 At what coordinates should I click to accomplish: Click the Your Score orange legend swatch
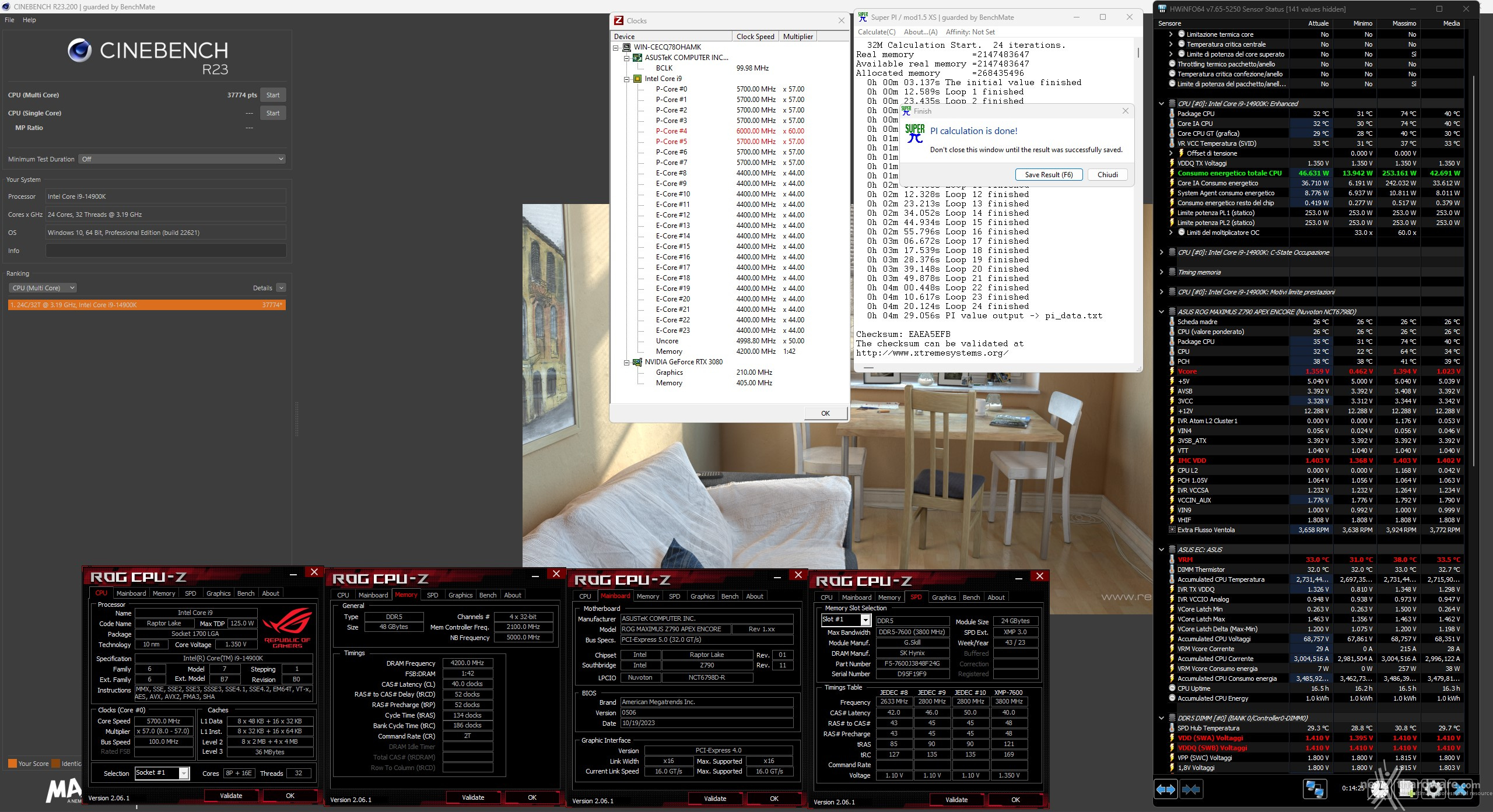[x=12, y=764]
